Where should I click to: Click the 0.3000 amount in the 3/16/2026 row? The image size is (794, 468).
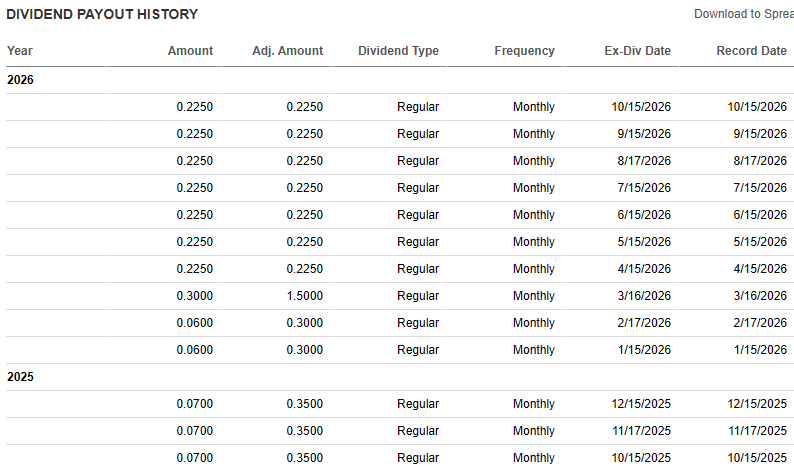tap(195, 296)
